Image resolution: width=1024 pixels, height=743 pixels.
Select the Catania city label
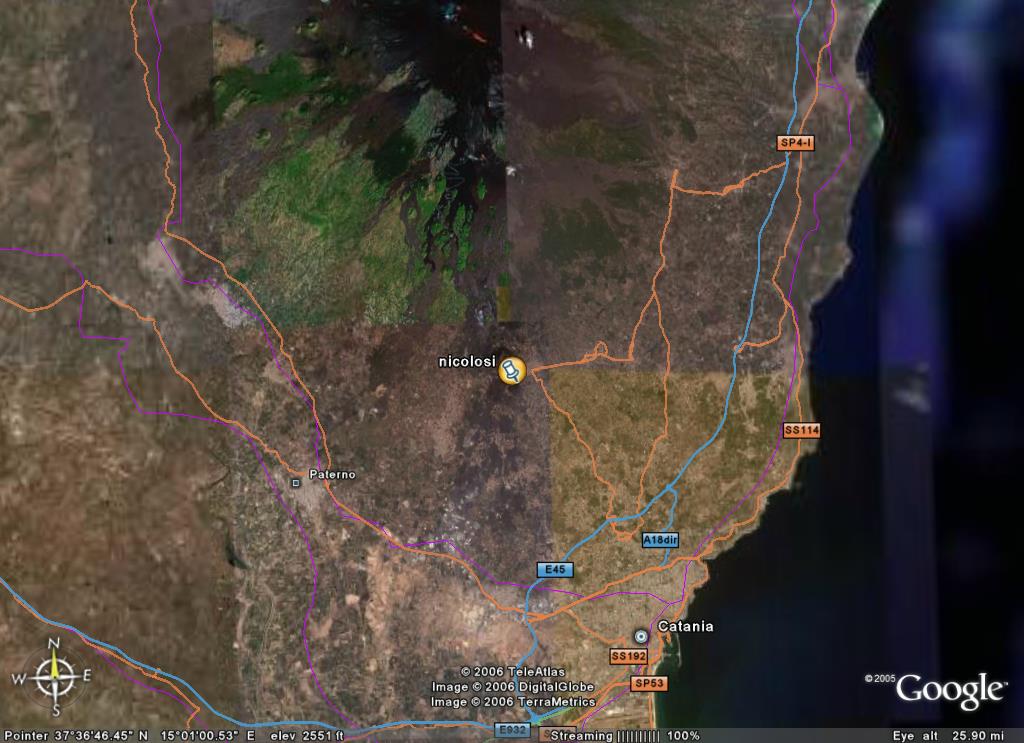(686, 626)
